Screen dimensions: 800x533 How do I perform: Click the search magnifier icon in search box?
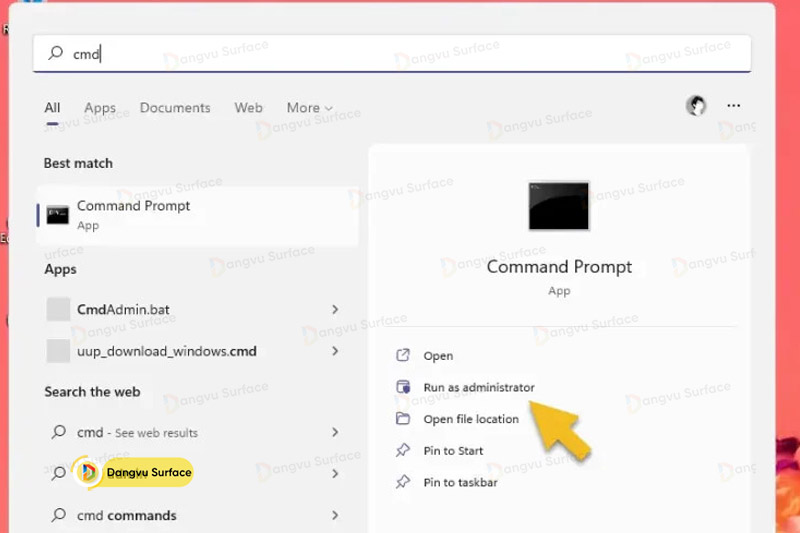point(55,53)
